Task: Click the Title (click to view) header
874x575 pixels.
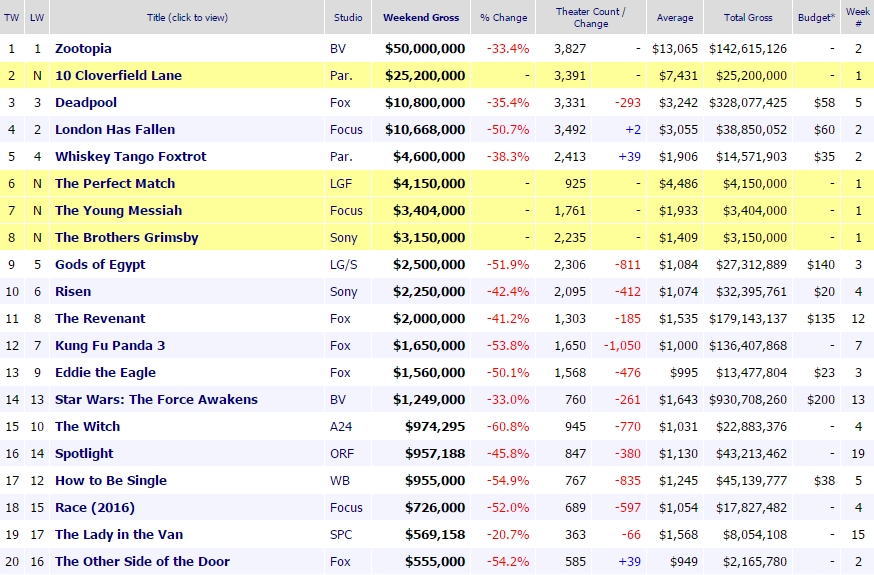Action: pos(187,17)
